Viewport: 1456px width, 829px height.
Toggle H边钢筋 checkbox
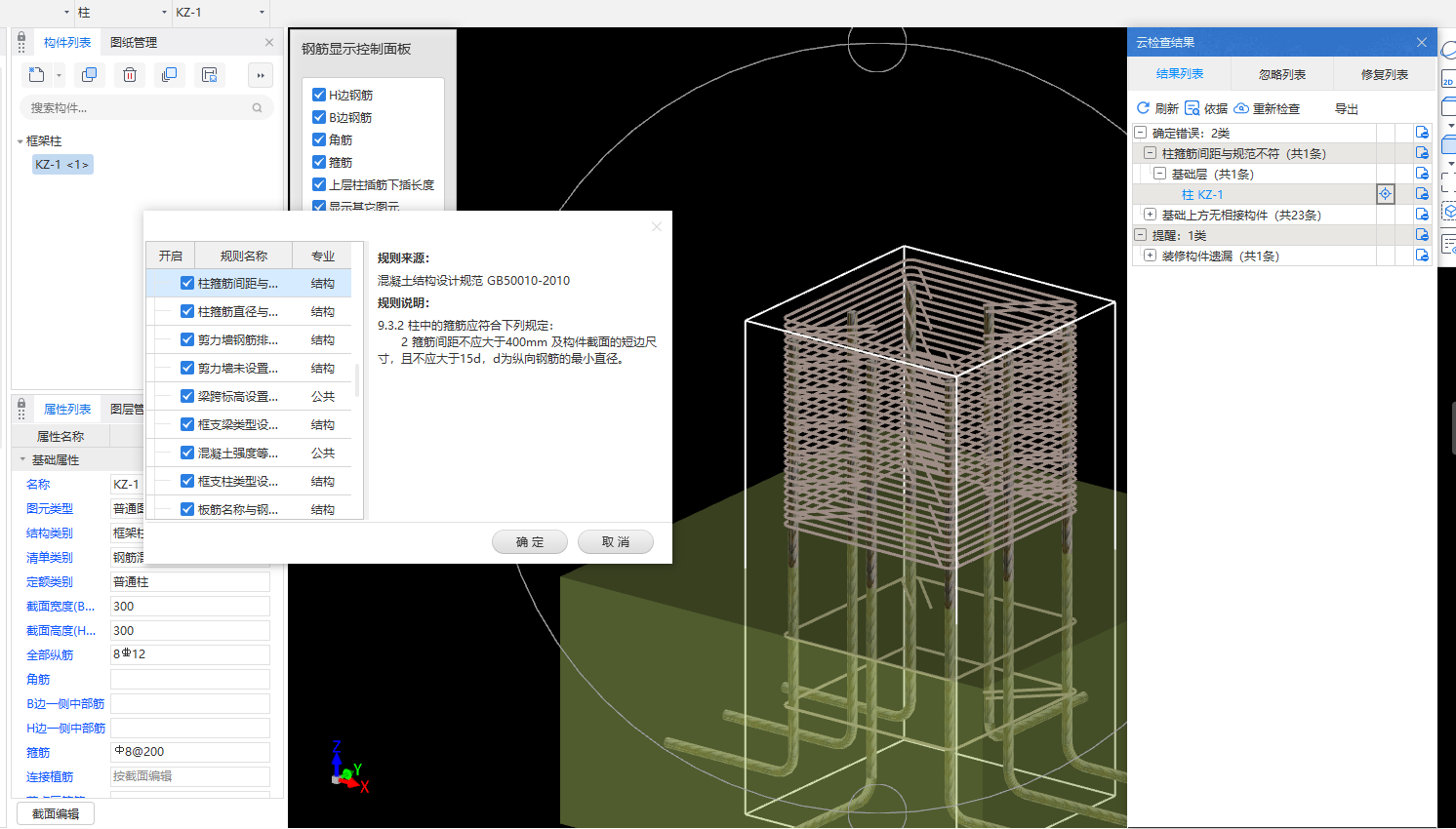[319, 95]
